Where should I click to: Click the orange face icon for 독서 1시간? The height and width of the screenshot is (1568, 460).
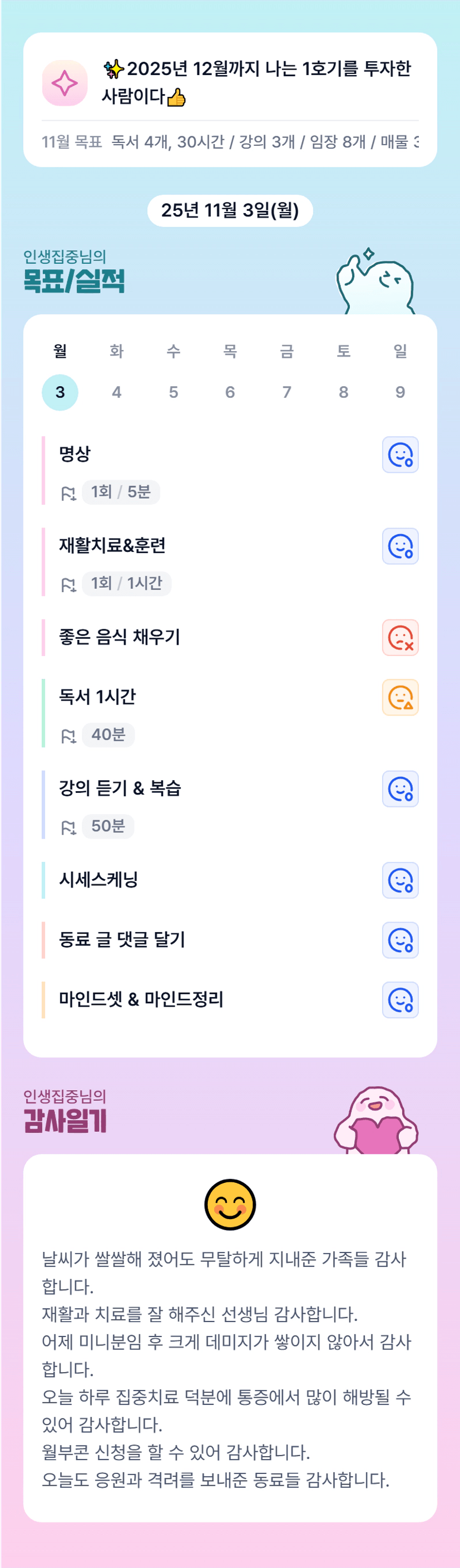point(400,697)
